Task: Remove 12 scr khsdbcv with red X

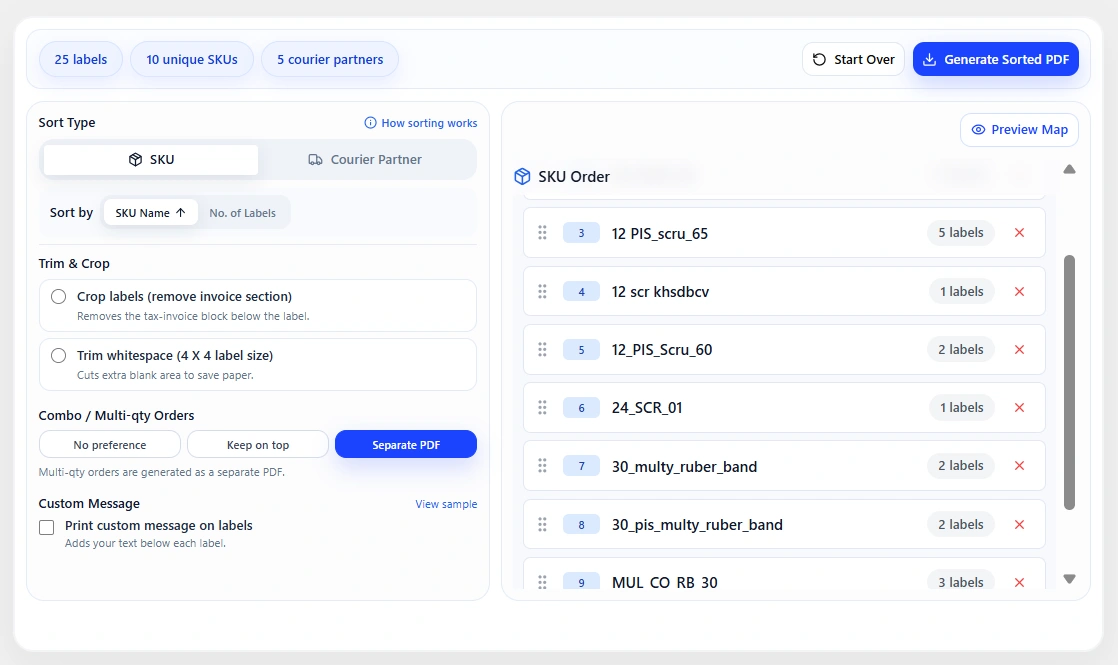Action: tap(1020, 292)
